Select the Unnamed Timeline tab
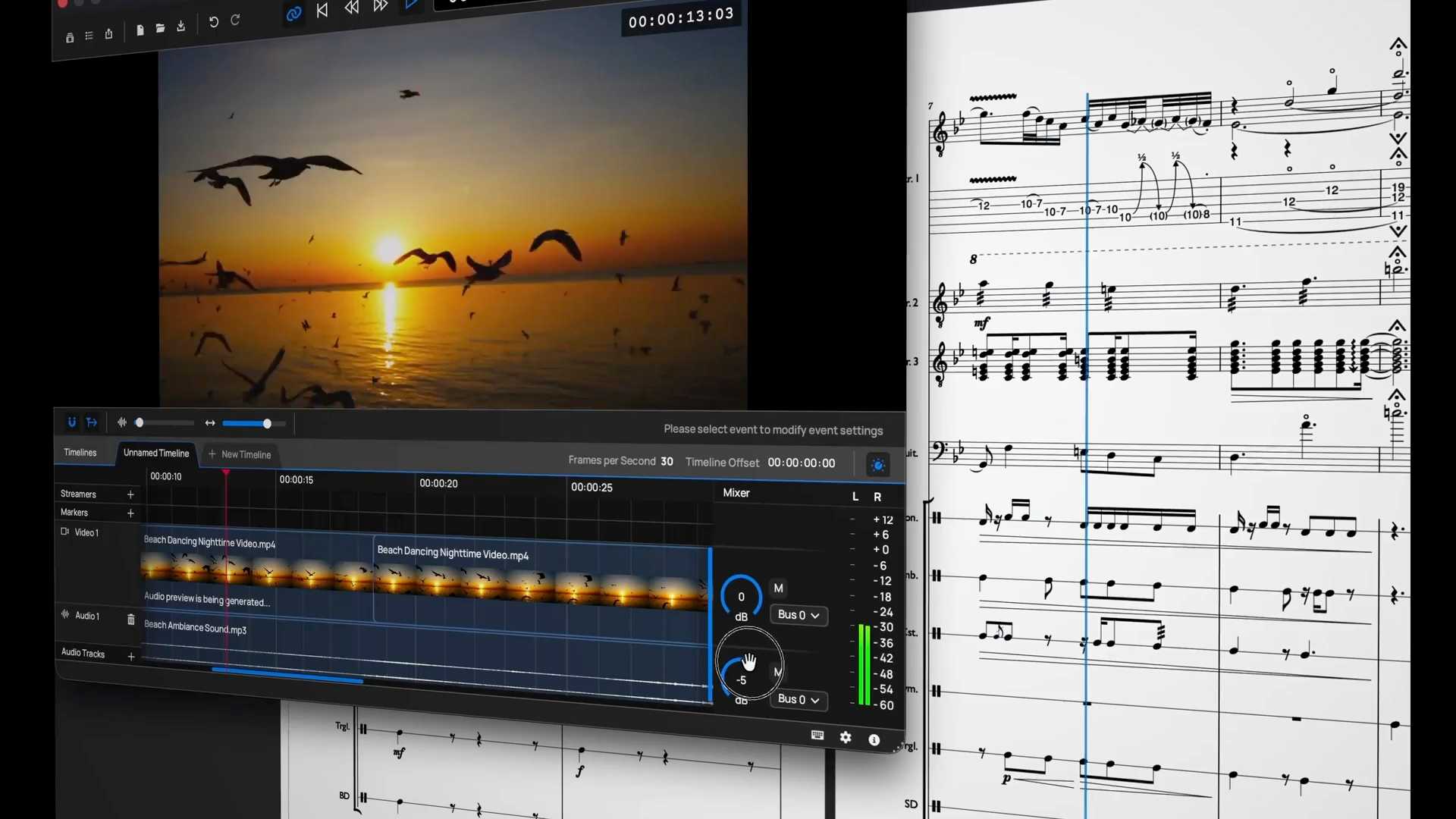The height and width of the screenshot is (819, 1456). point(156,453)
